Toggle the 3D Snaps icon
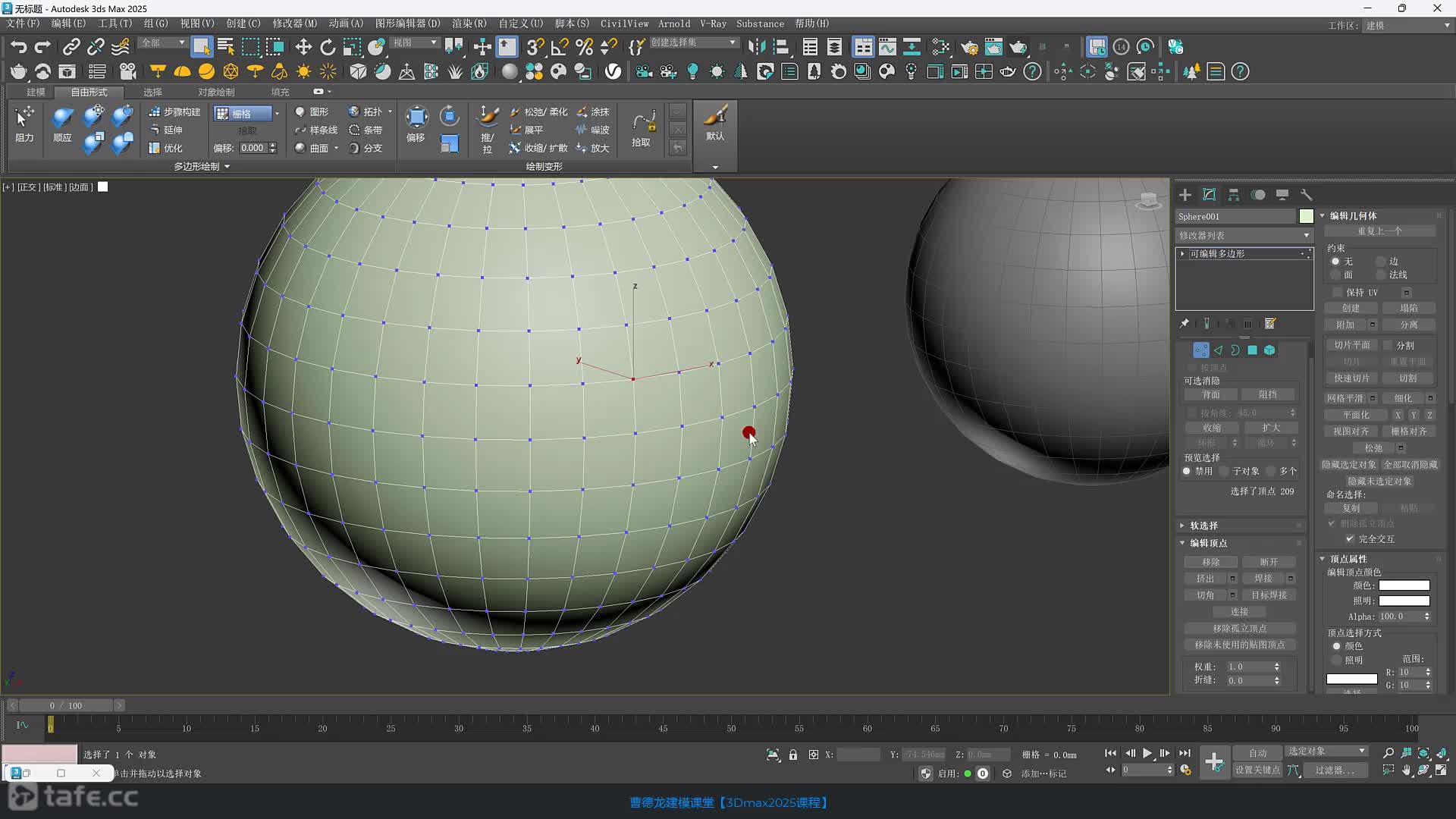This screenshot has width=1456, height=819. (535, 47)
